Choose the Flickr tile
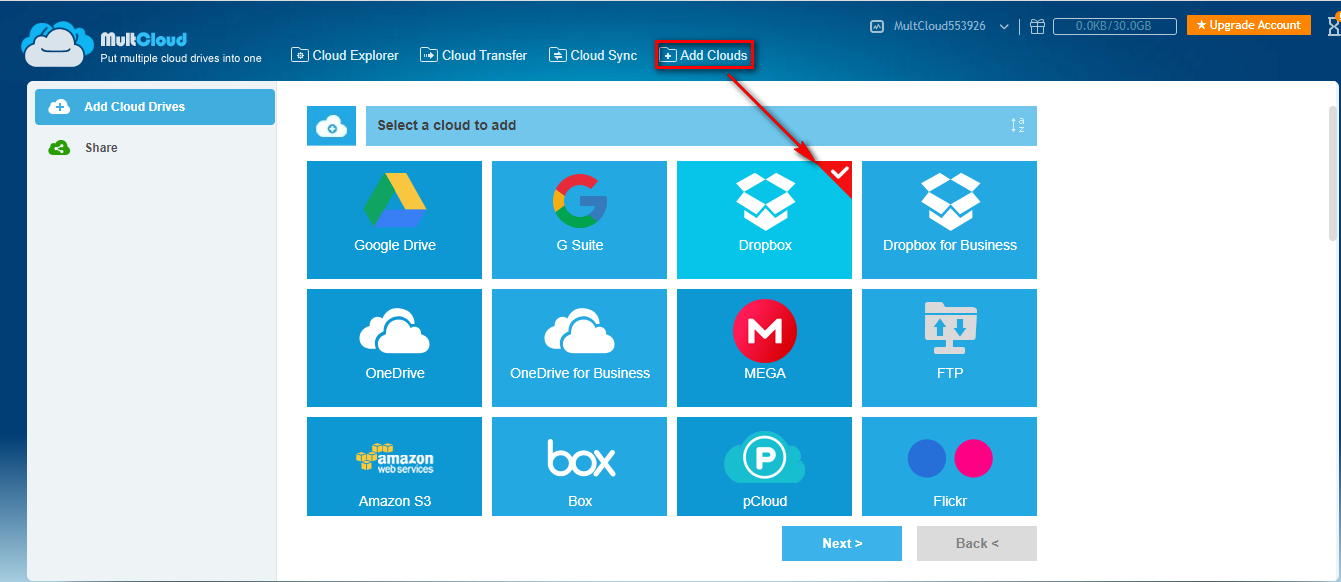This screenshot has height=582, width=1341. 949,466
